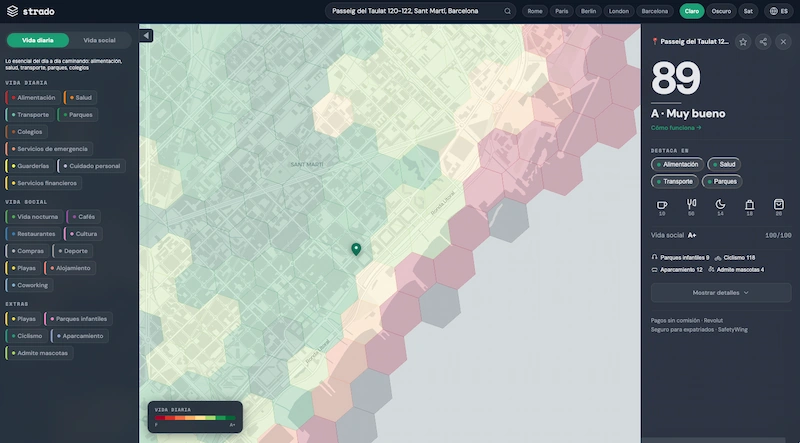Toggle Aparcamiento filter under Extras
The width and height of the screenshot is (800, 443).
(80, 336)
